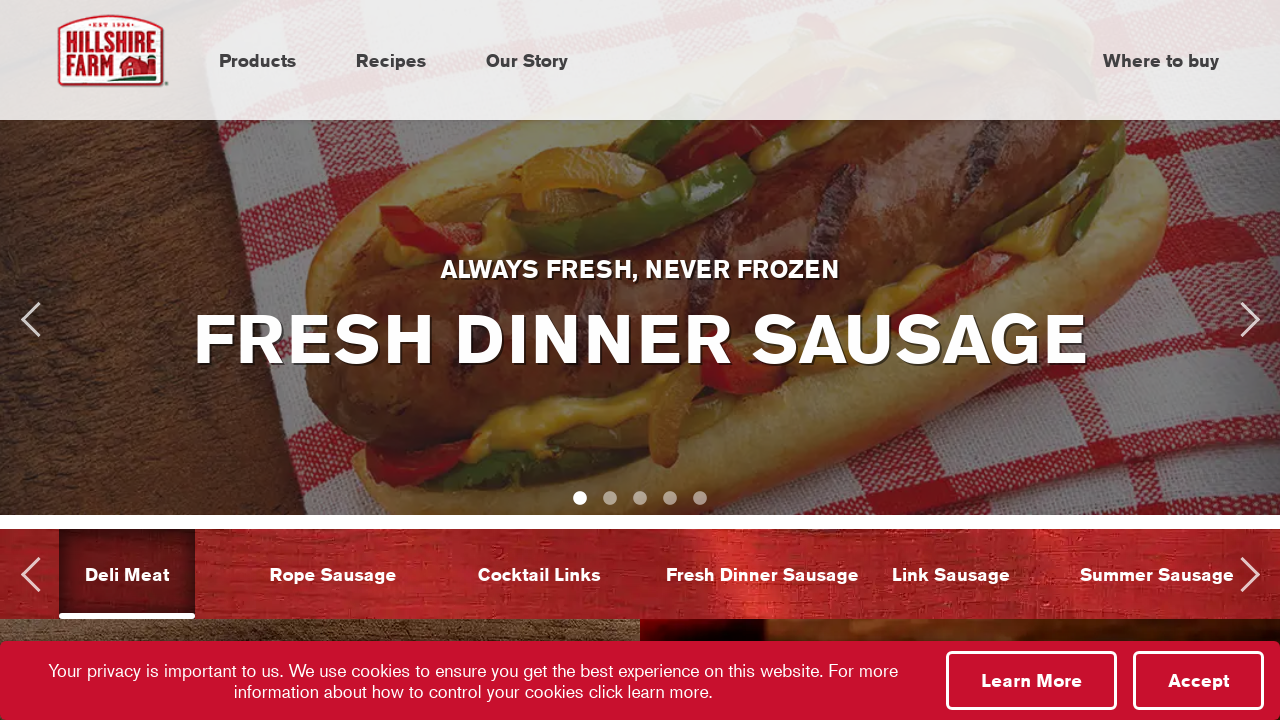1280x720 pixels.
Task: Open the Our Story page
Action: [527, 61]
